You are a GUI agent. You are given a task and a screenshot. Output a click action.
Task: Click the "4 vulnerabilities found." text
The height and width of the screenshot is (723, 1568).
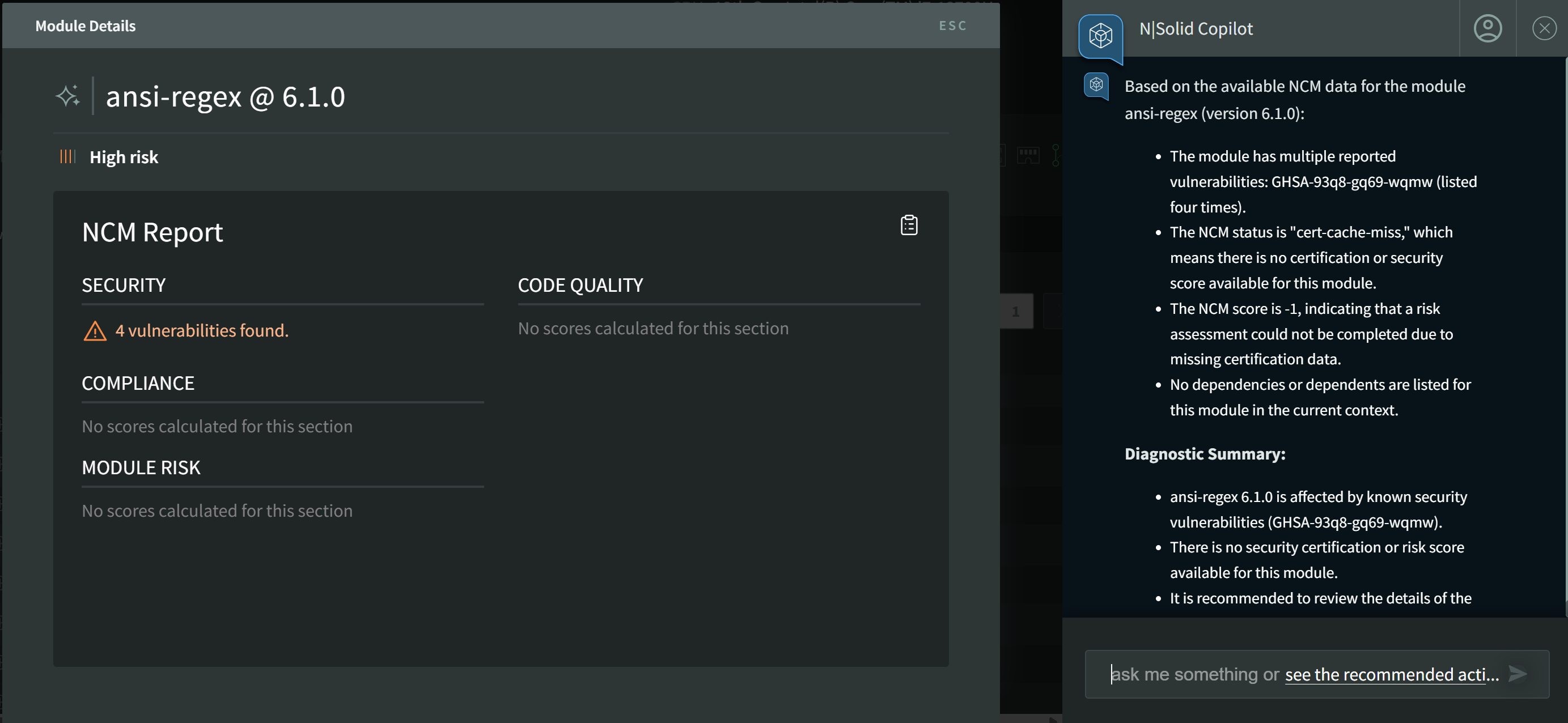(x=202, y=330)
